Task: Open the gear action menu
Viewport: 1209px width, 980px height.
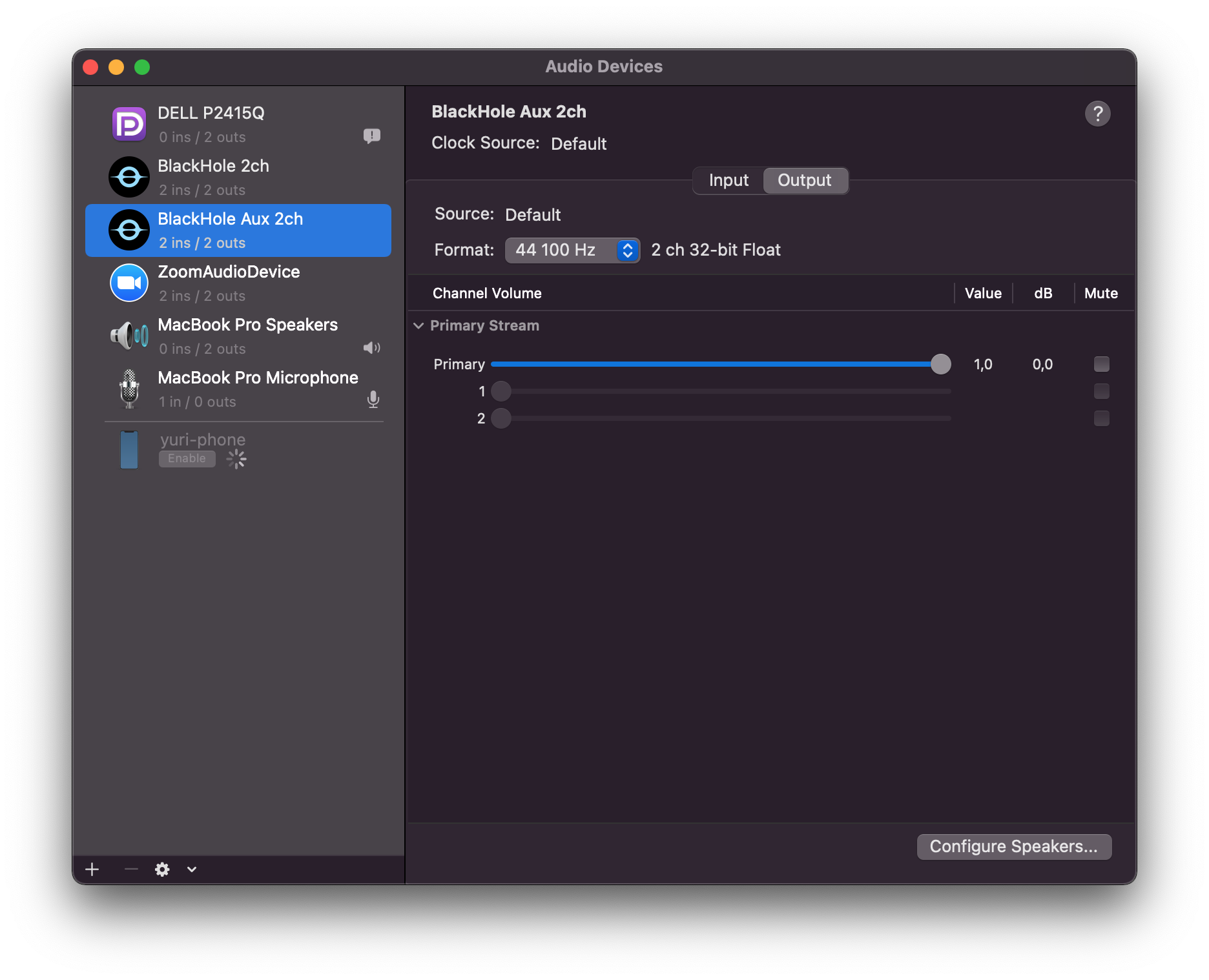Action: tap(162, 870)
